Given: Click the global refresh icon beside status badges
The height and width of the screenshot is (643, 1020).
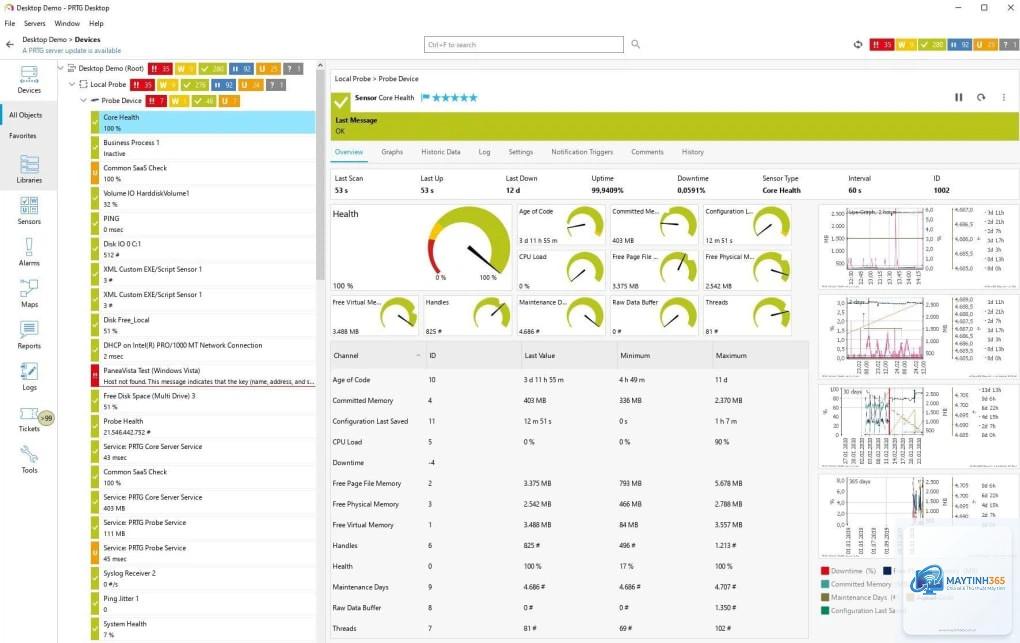Looking at the screenshot, I should 858,44.
